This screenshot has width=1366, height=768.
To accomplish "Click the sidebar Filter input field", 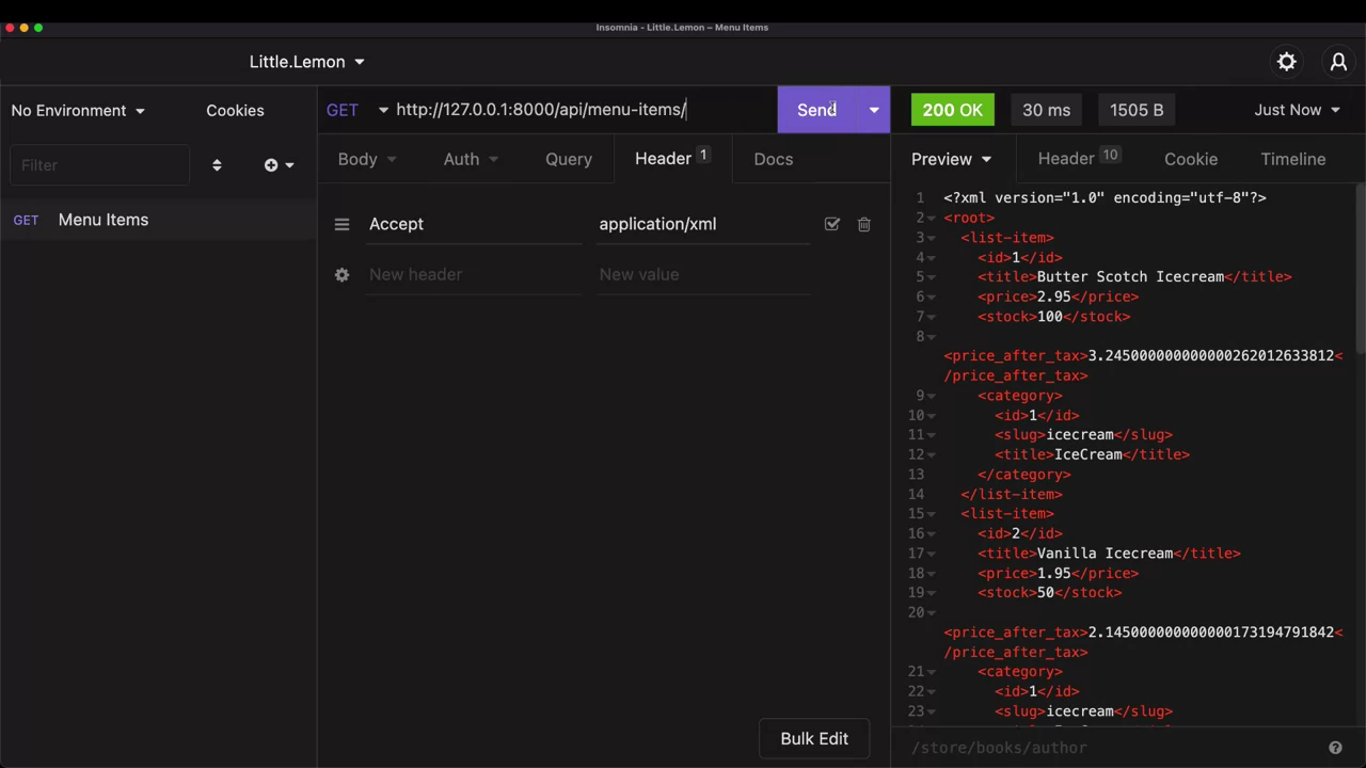I will (x=99, y=165).
